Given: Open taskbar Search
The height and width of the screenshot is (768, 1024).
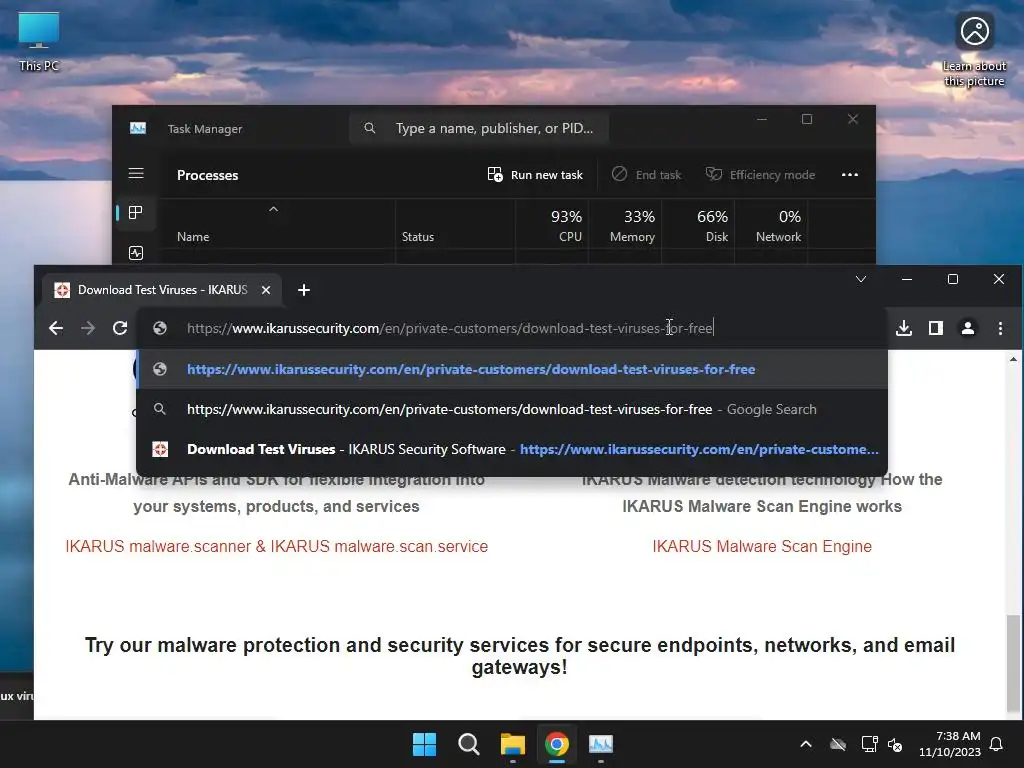Looking at the screenshot, I should pyautogui.click(x=468, y=744).
